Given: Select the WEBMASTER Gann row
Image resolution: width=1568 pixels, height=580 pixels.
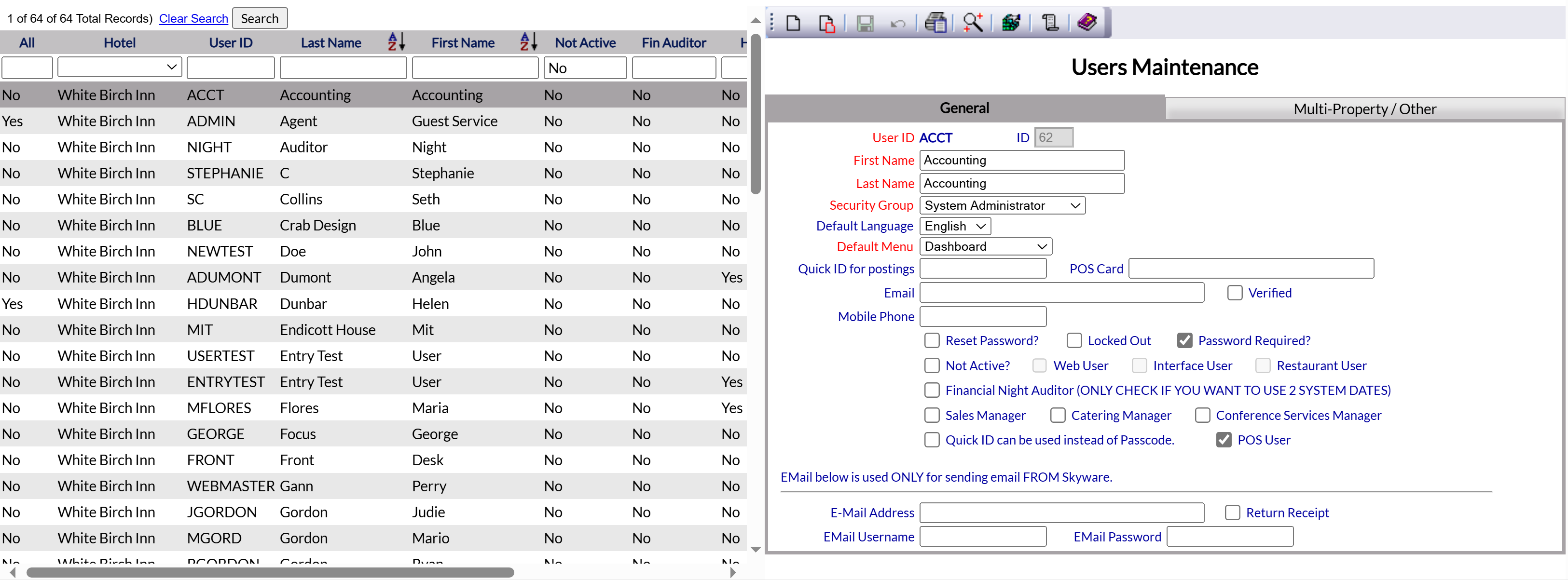Looking at the screenshot, I should pos(373,486).
